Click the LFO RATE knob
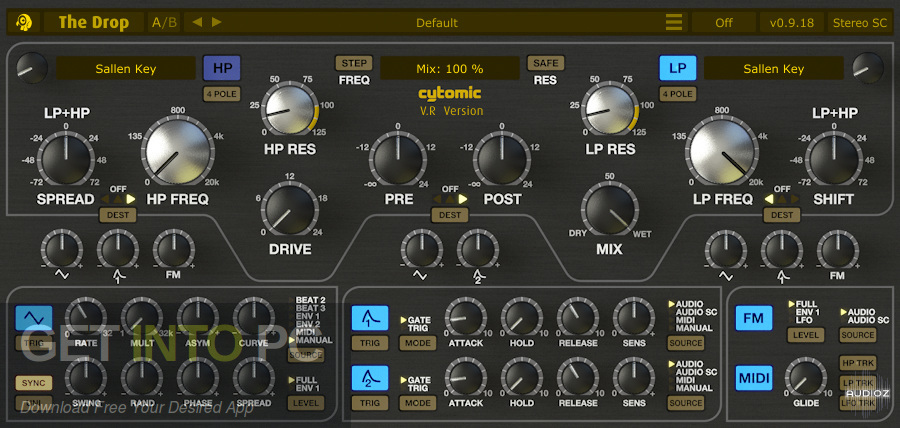Viewport: 900px width, 428px height. click(x=86, y=317)
